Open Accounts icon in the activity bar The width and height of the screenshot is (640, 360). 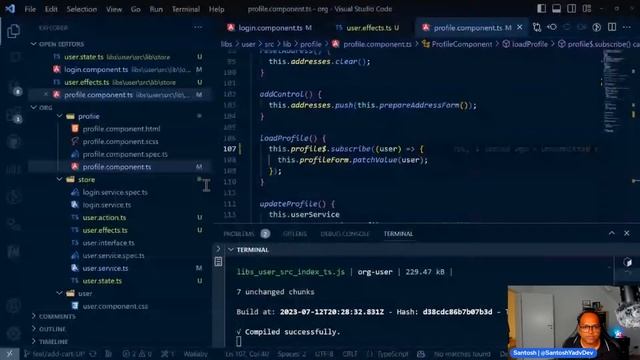click(x=13, y=305)
